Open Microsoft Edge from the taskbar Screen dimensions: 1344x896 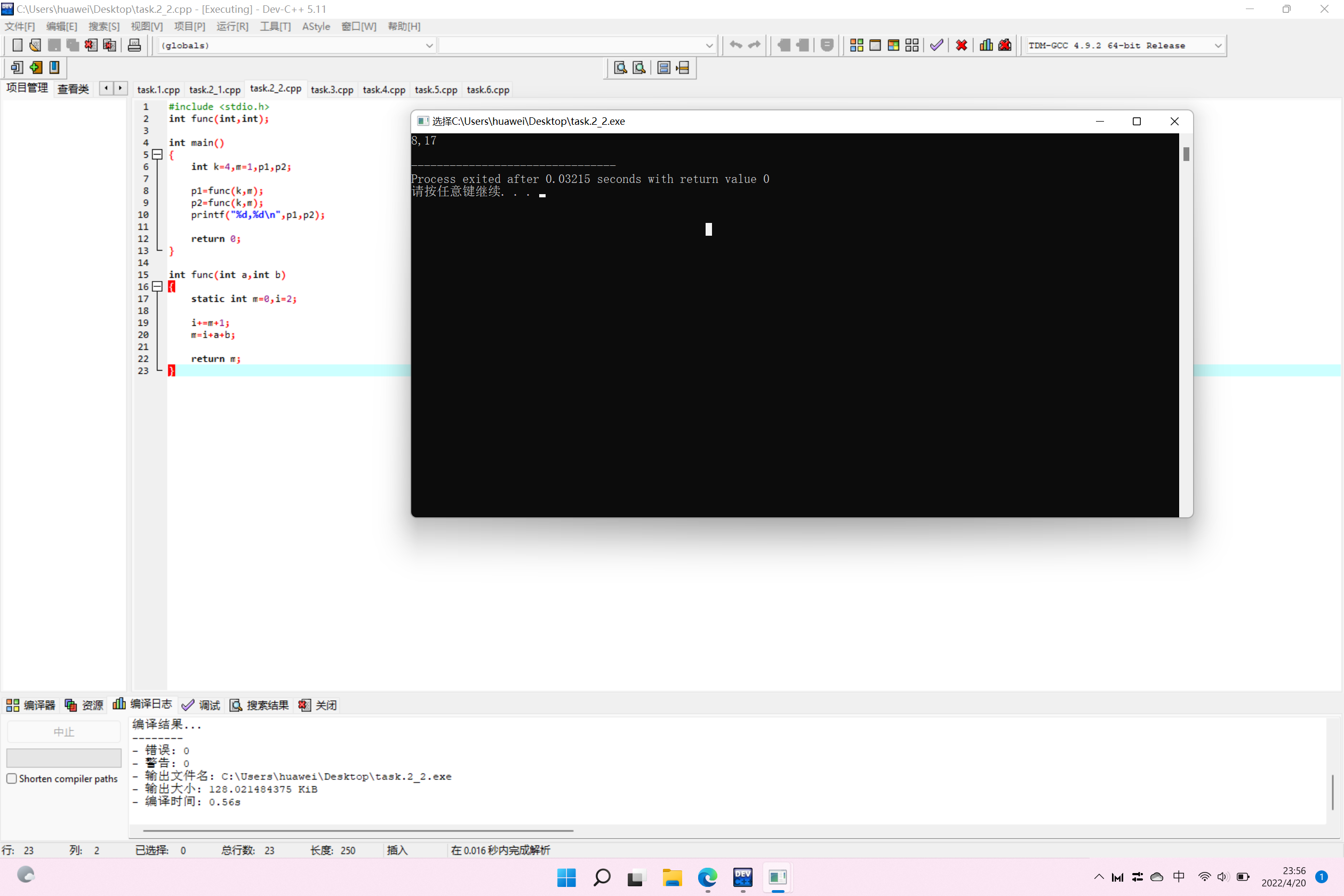(x=707, y=877)
